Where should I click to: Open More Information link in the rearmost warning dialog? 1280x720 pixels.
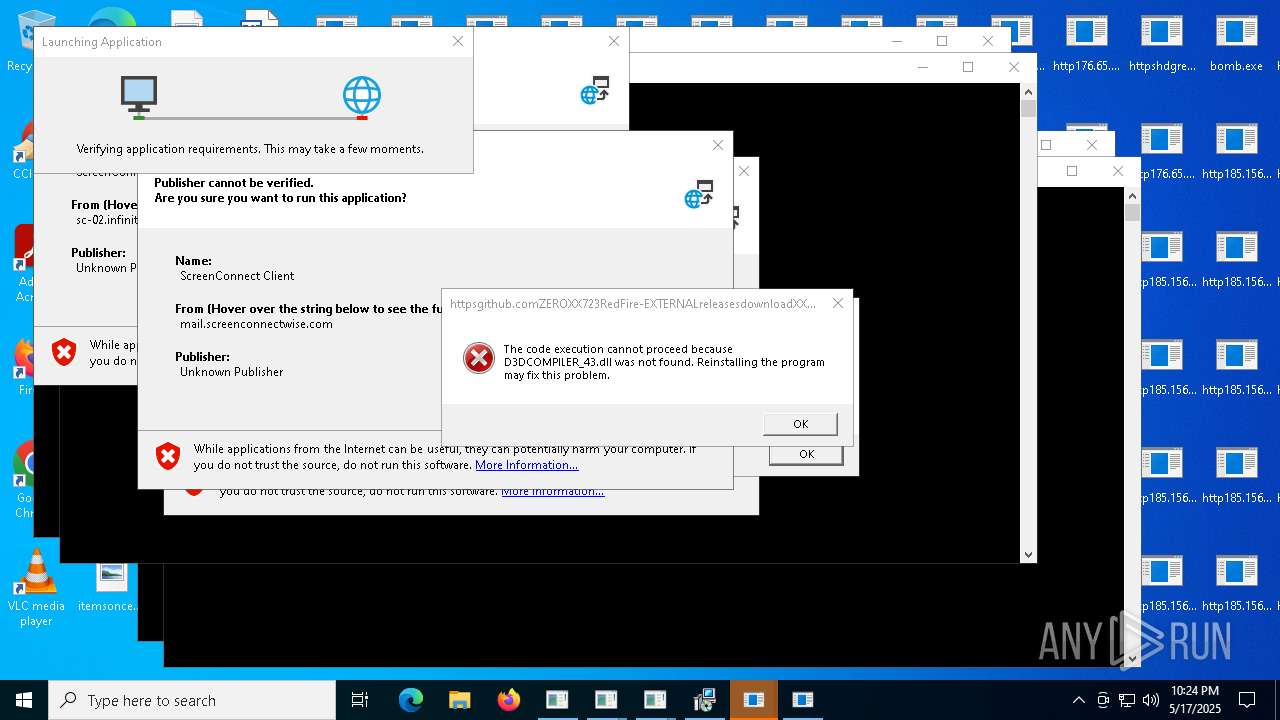click(x=552, y=491)
